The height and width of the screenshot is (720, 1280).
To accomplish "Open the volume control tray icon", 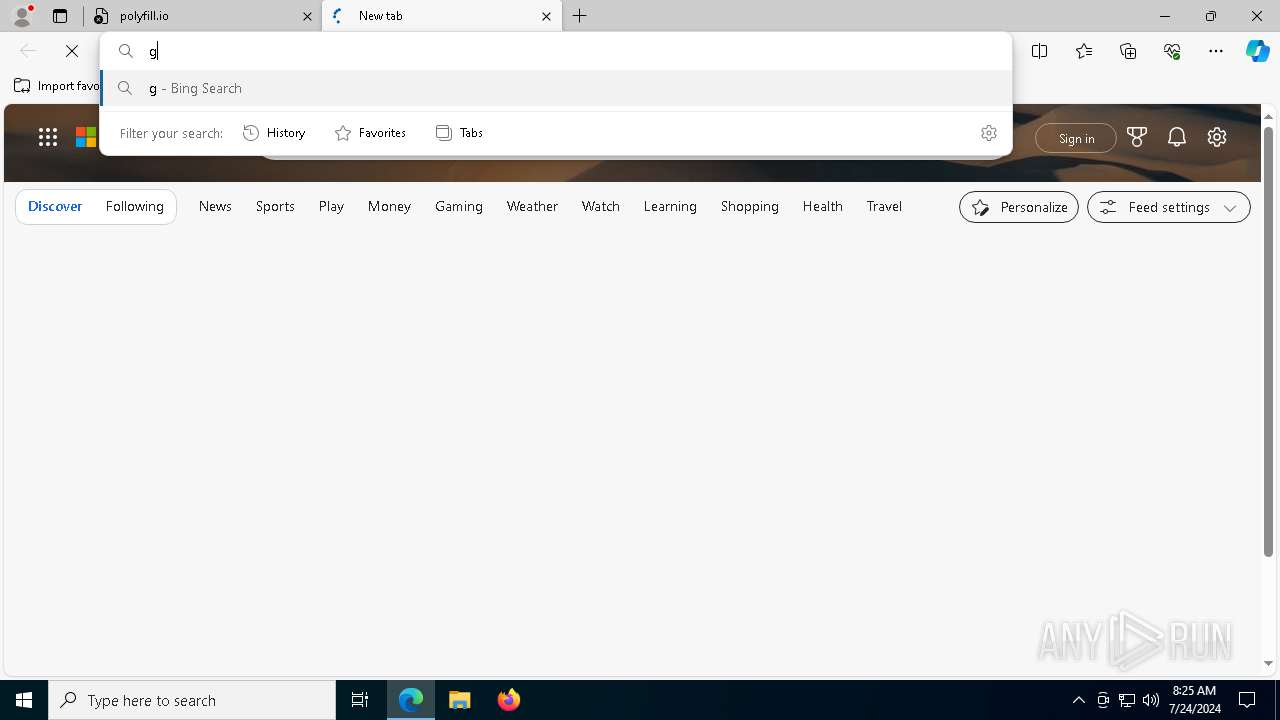I will tap(1151, 700).
